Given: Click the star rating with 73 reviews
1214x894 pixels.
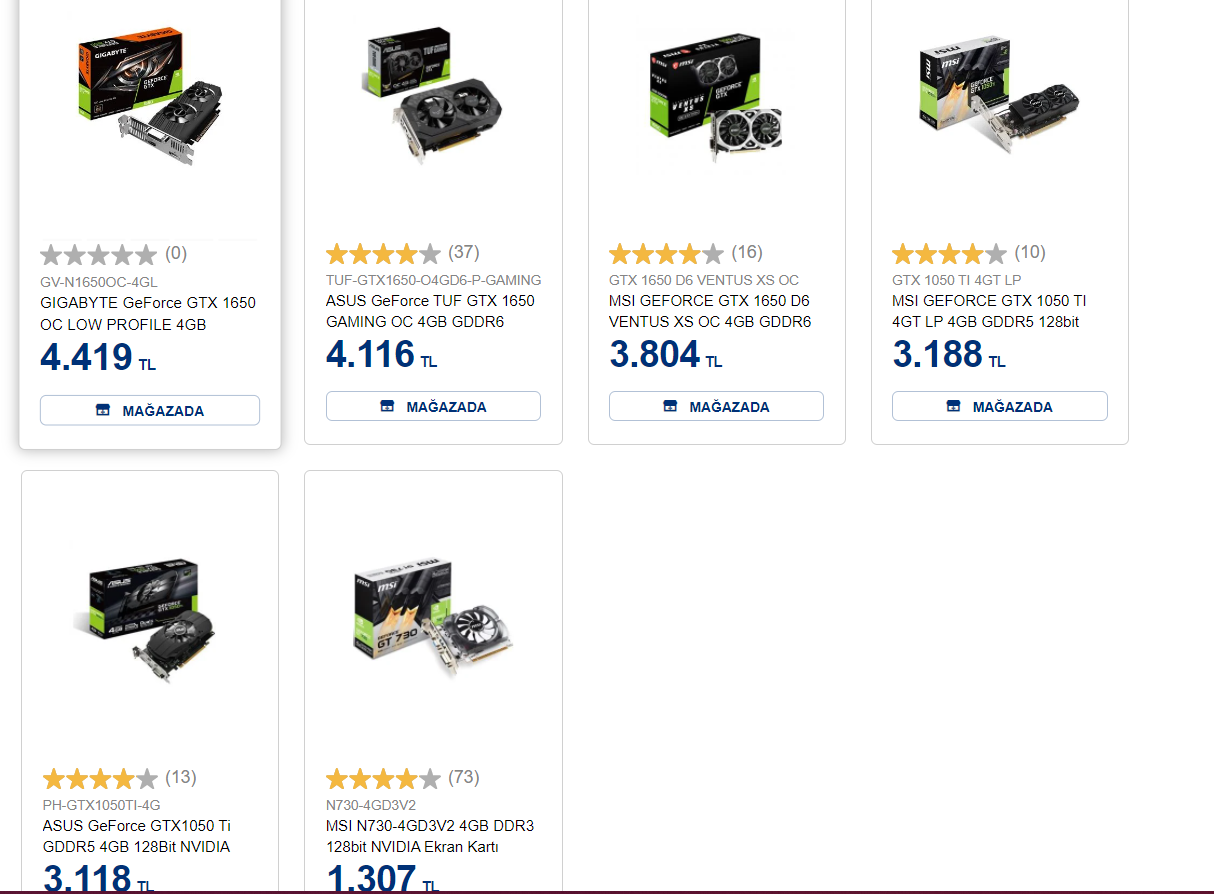Looking at the screenshot, I should click(383, 778).
